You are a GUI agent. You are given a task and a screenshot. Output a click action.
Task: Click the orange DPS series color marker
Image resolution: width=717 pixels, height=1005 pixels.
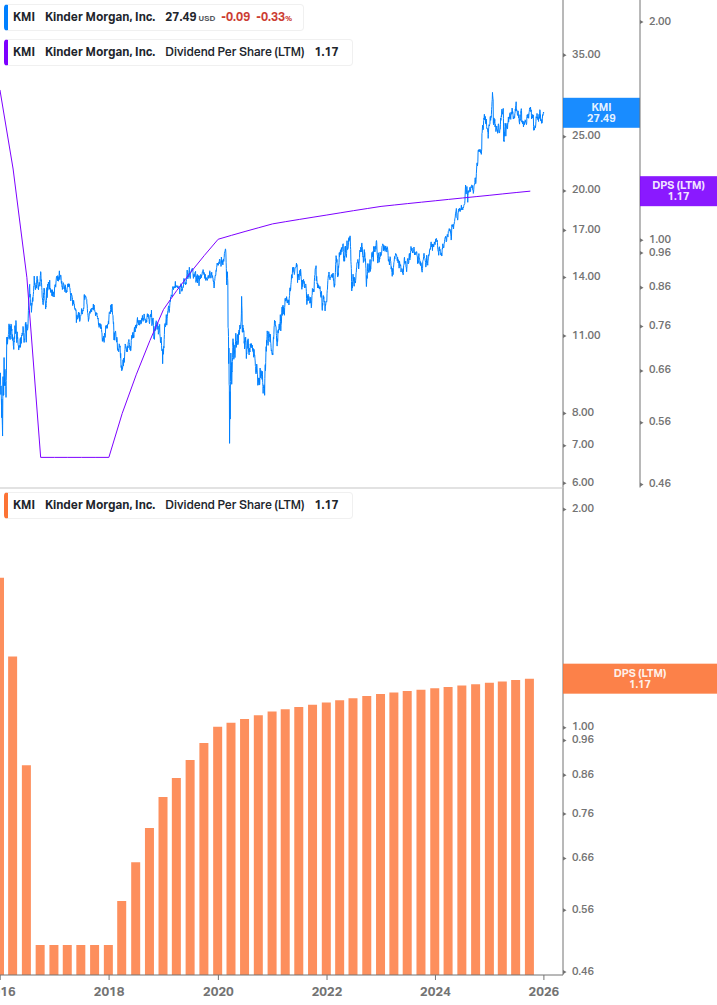(x=6, y=505)
